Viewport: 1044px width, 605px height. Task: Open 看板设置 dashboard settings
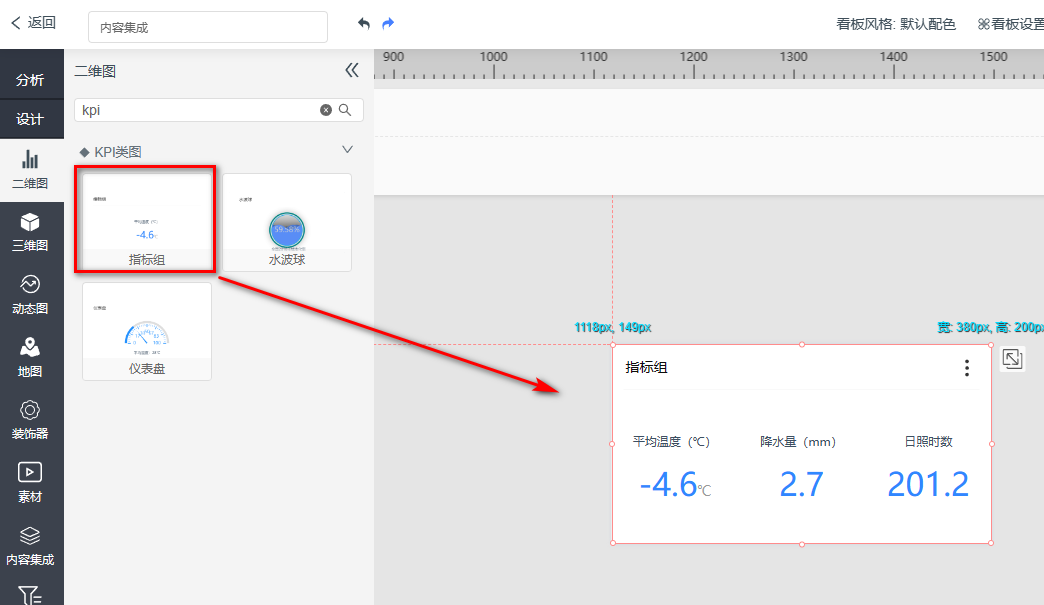point(1010,25)
